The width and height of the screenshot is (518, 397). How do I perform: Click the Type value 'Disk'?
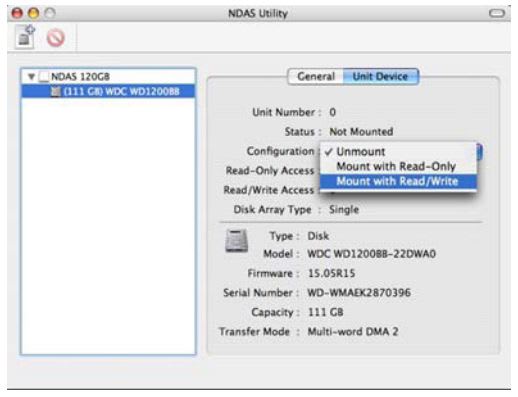click(318, 236)
